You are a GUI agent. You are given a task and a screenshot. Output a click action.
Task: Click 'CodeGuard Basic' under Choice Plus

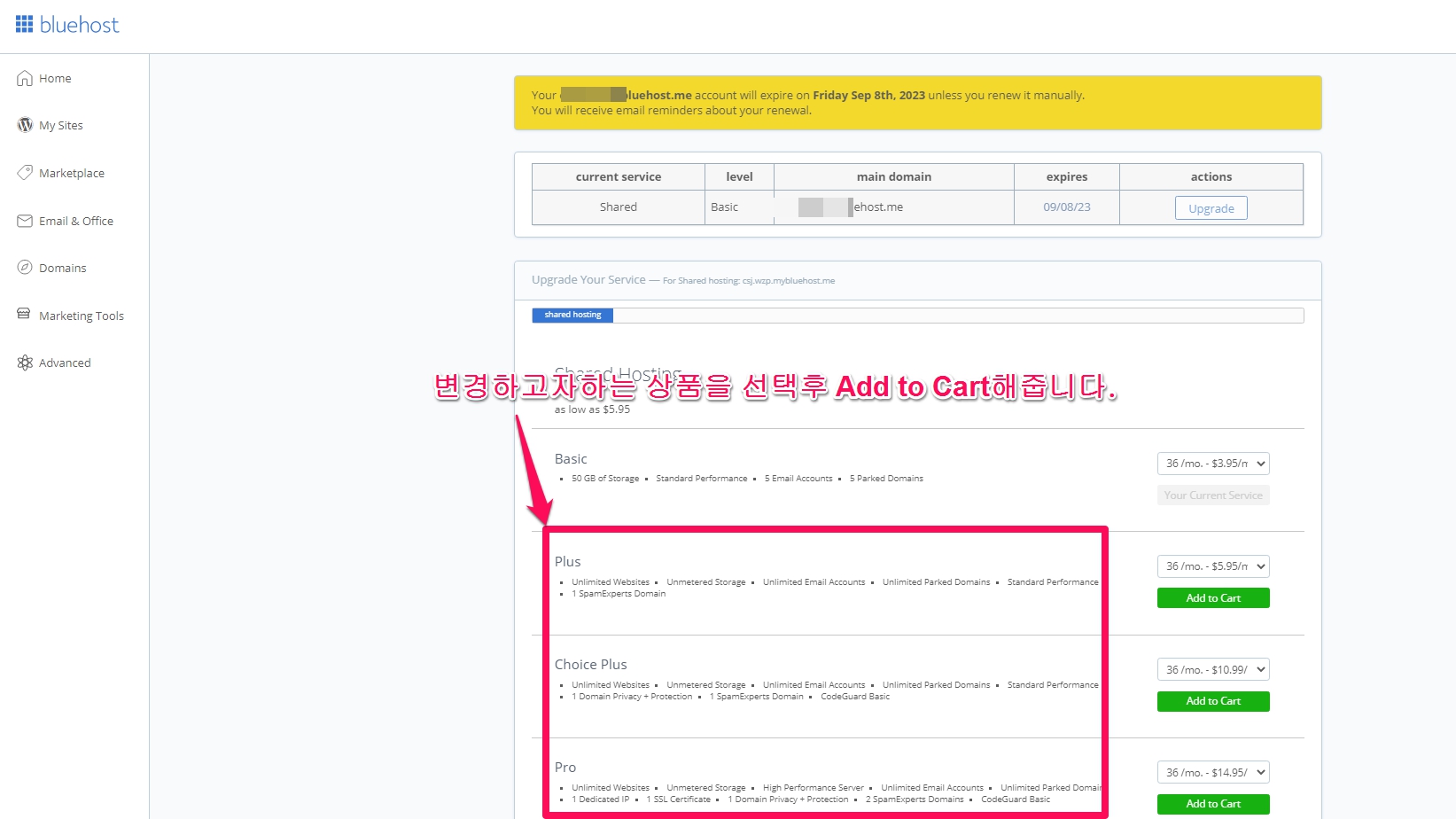855,697
